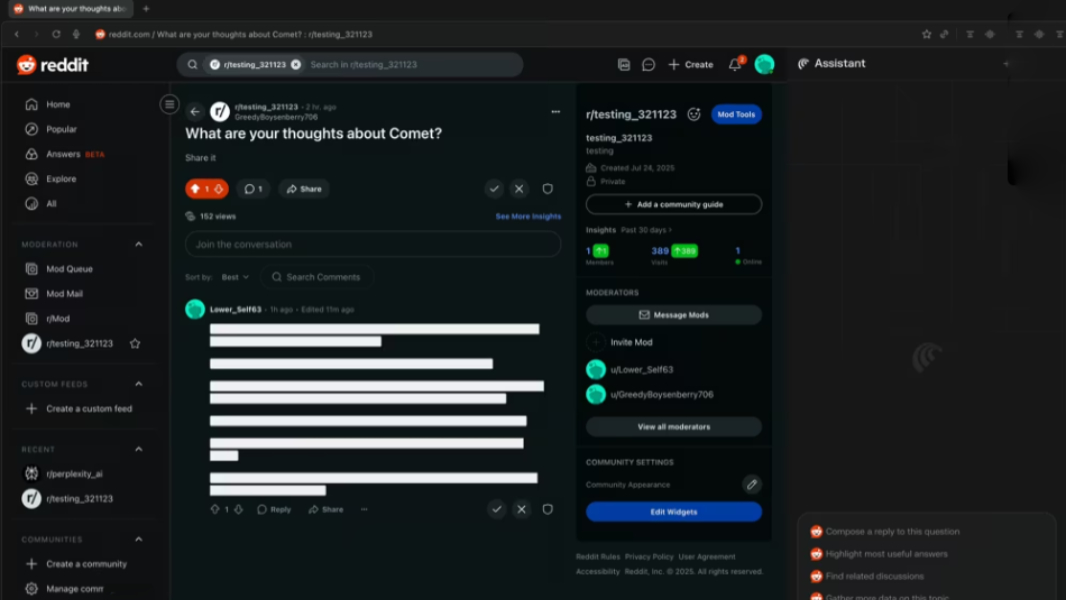Collapse sidebar with hamburger toggle
This screenshot has height=600, width=1066.
coord(169,105)
